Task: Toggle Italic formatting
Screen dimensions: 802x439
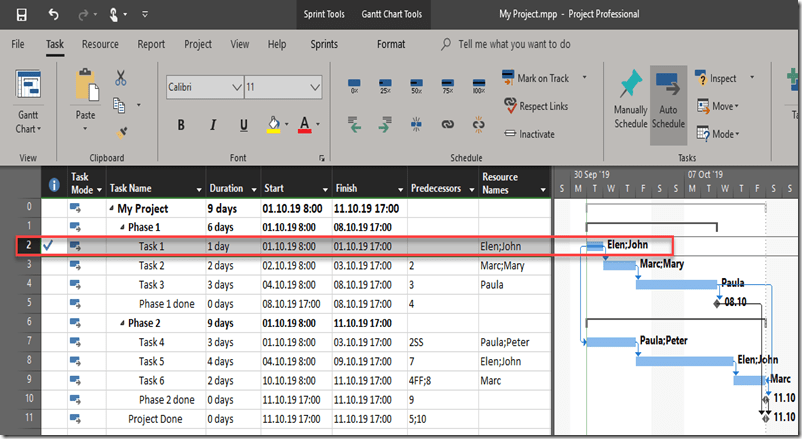Action: 213,125
